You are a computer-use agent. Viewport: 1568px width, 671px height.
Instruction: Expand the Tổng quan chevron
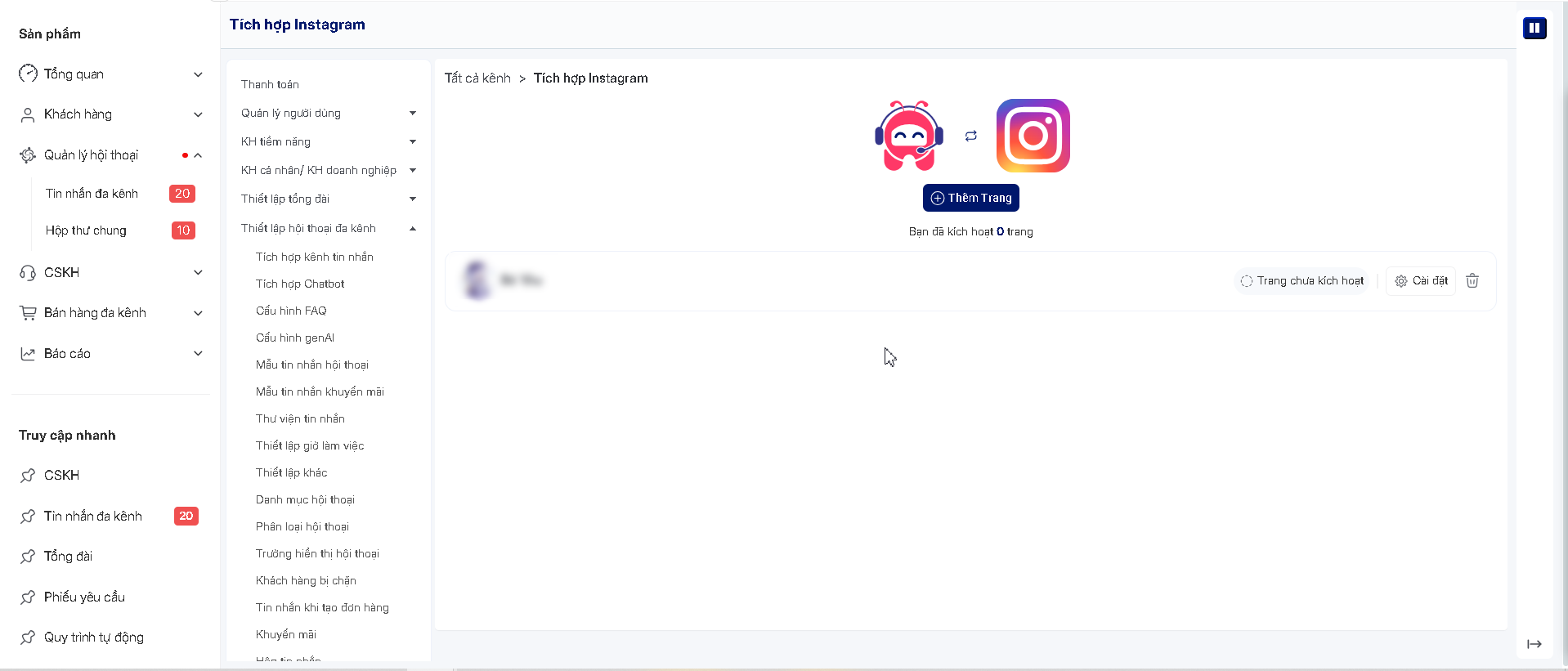198,74
